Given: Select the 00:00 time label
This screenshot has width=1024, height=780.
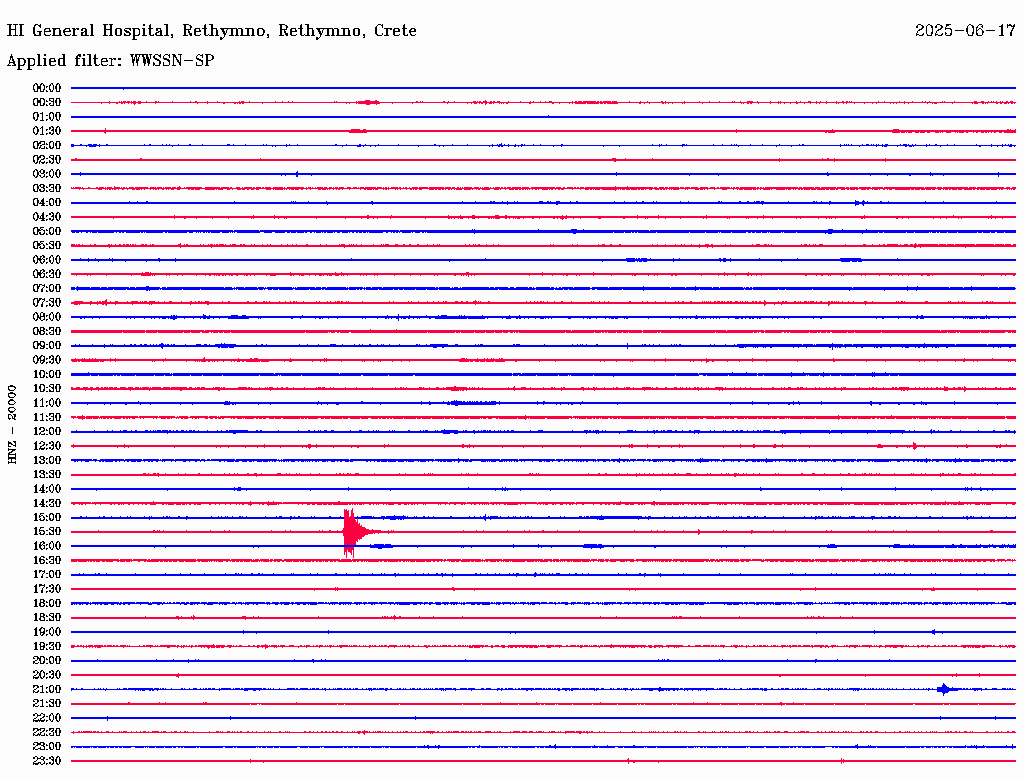Looking at the screenshot, I should [46, 88].
